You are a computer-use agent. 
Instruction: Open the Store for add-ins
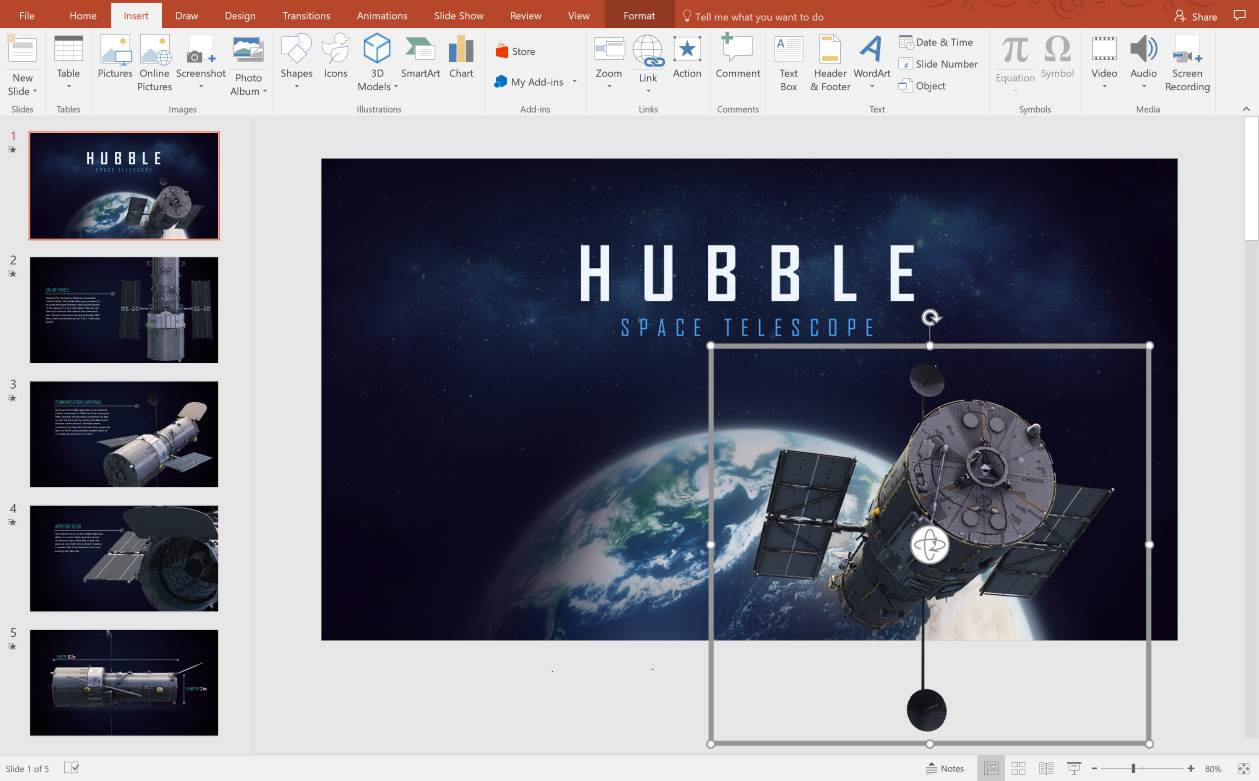(525, 50)
